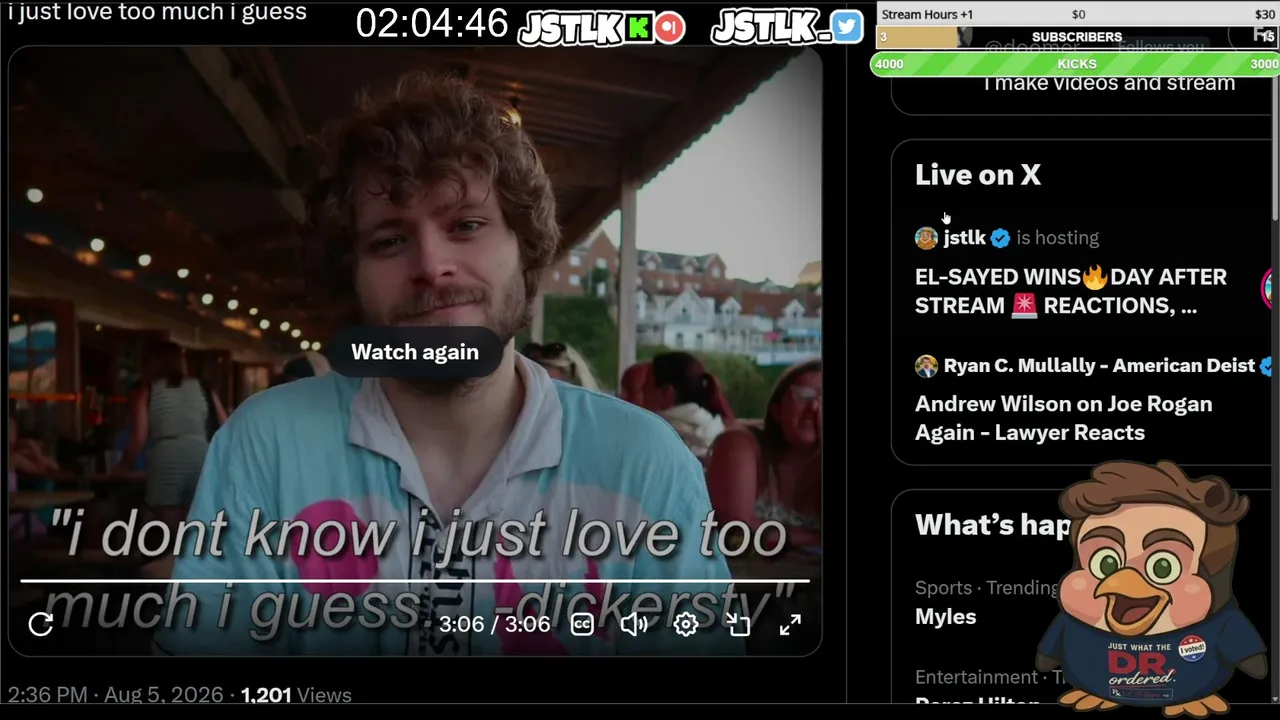This screenshot has width=1280, height=720.
Task: Click the 'Live on X' heading
Action: (x=978, y=175)
